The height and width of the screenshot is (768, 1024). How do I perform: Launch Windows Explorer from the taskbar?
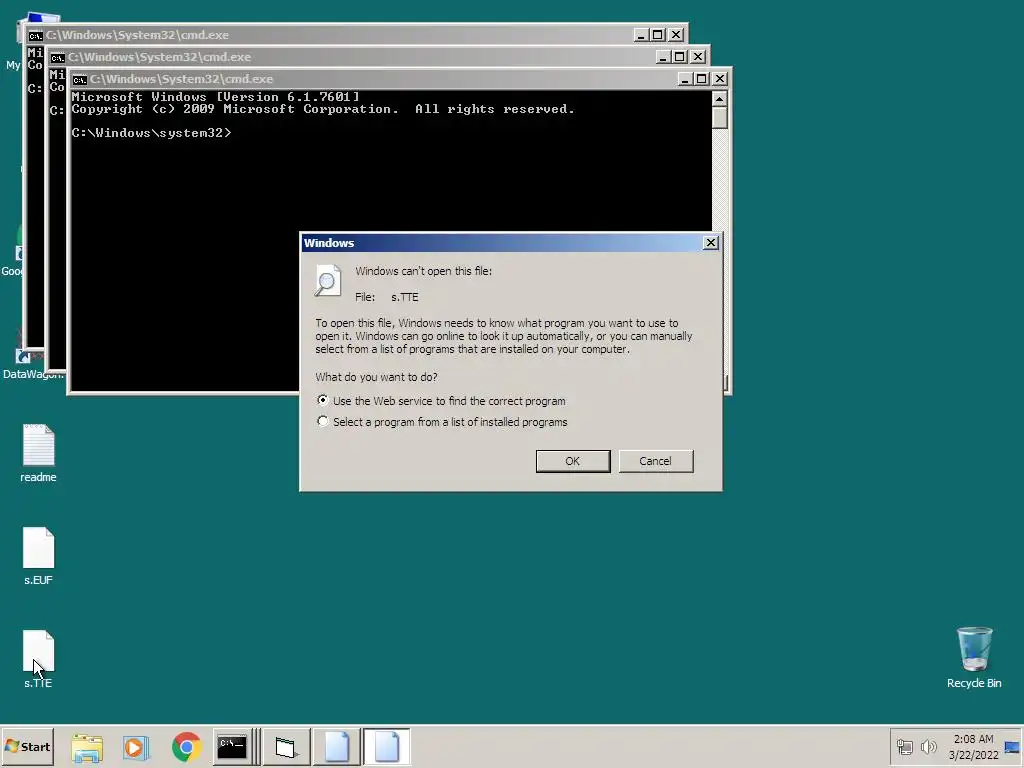pos(87,747)
